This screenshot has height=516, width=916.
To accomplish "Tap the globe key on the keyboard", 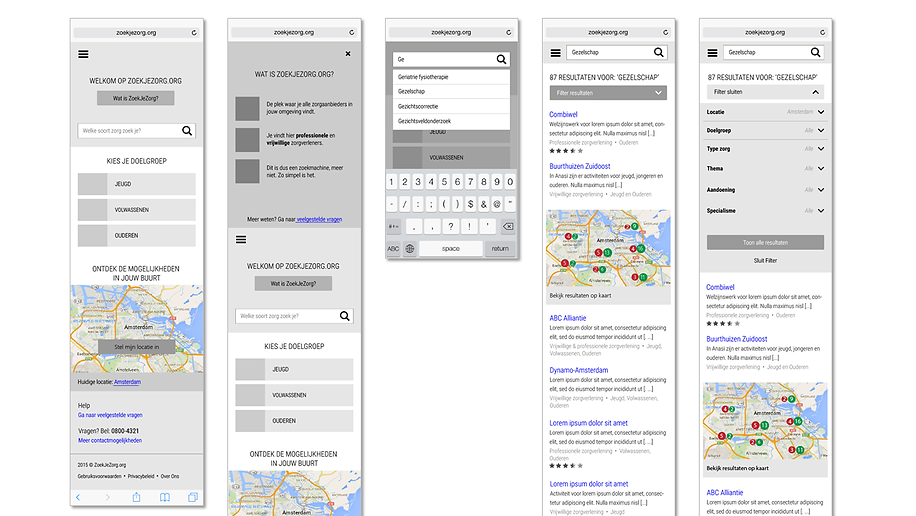I will coord(410,248).
